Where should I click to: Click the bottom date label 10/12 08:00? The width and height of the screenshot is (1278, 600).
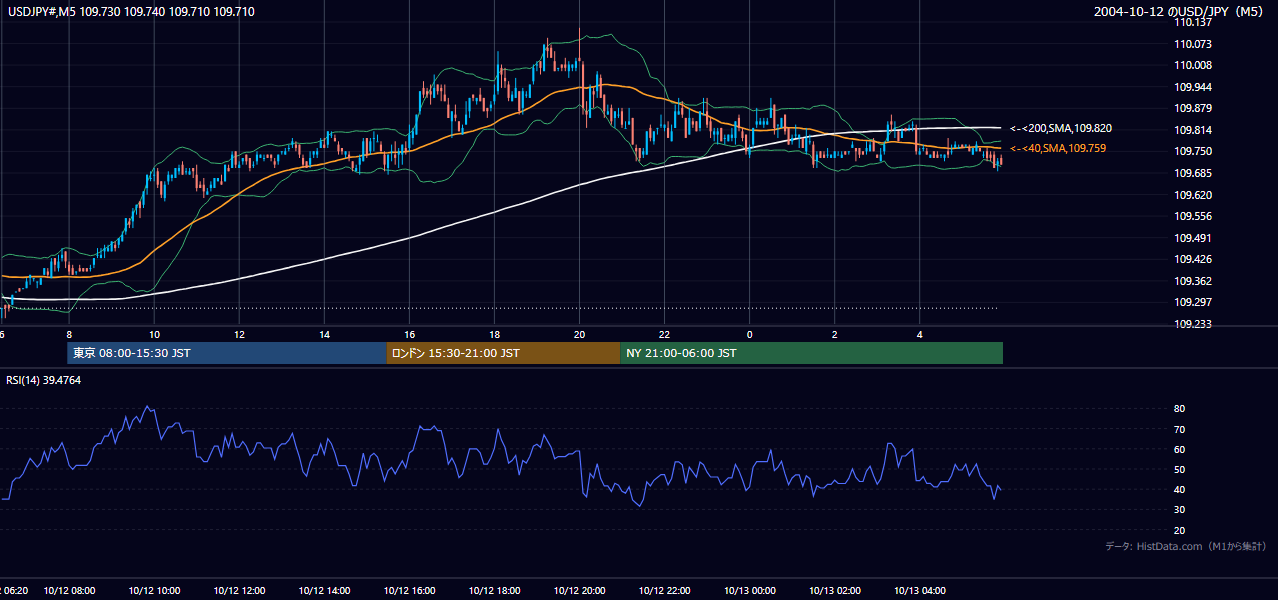tap(69, 591)
